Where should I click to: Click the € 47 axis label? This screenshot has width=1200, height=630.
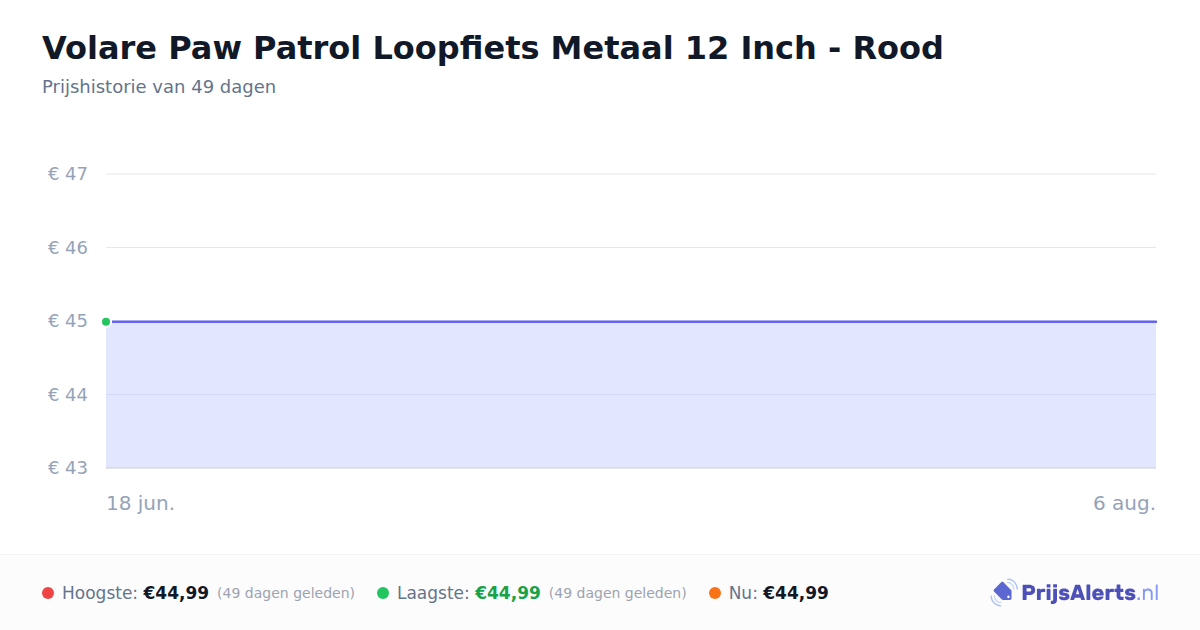[x=68, y=174]
